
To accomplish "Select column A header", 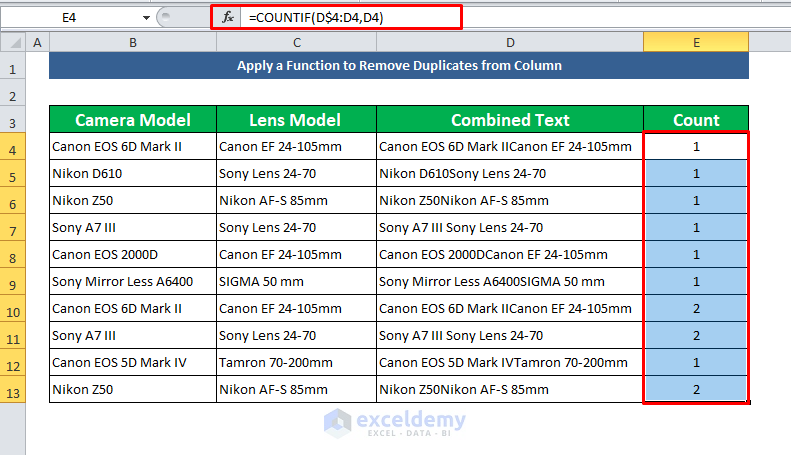I will pyautogui.click(x=37, y=42).
